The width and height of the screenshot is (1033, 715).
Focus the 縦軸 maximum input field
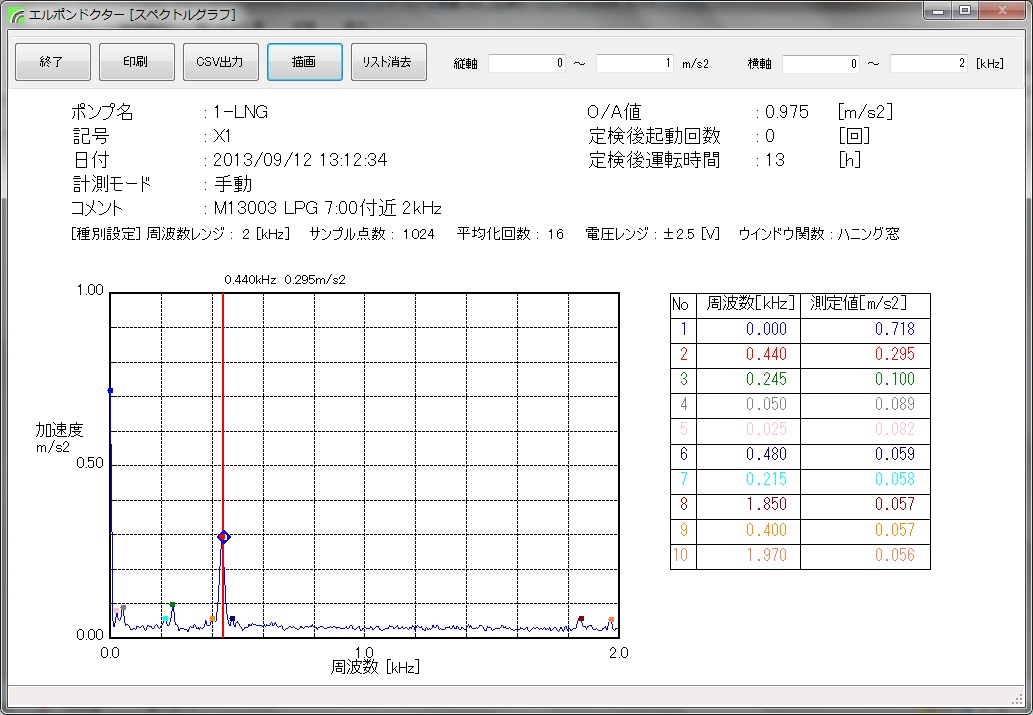pyautogui.click(x=636, y=63)
